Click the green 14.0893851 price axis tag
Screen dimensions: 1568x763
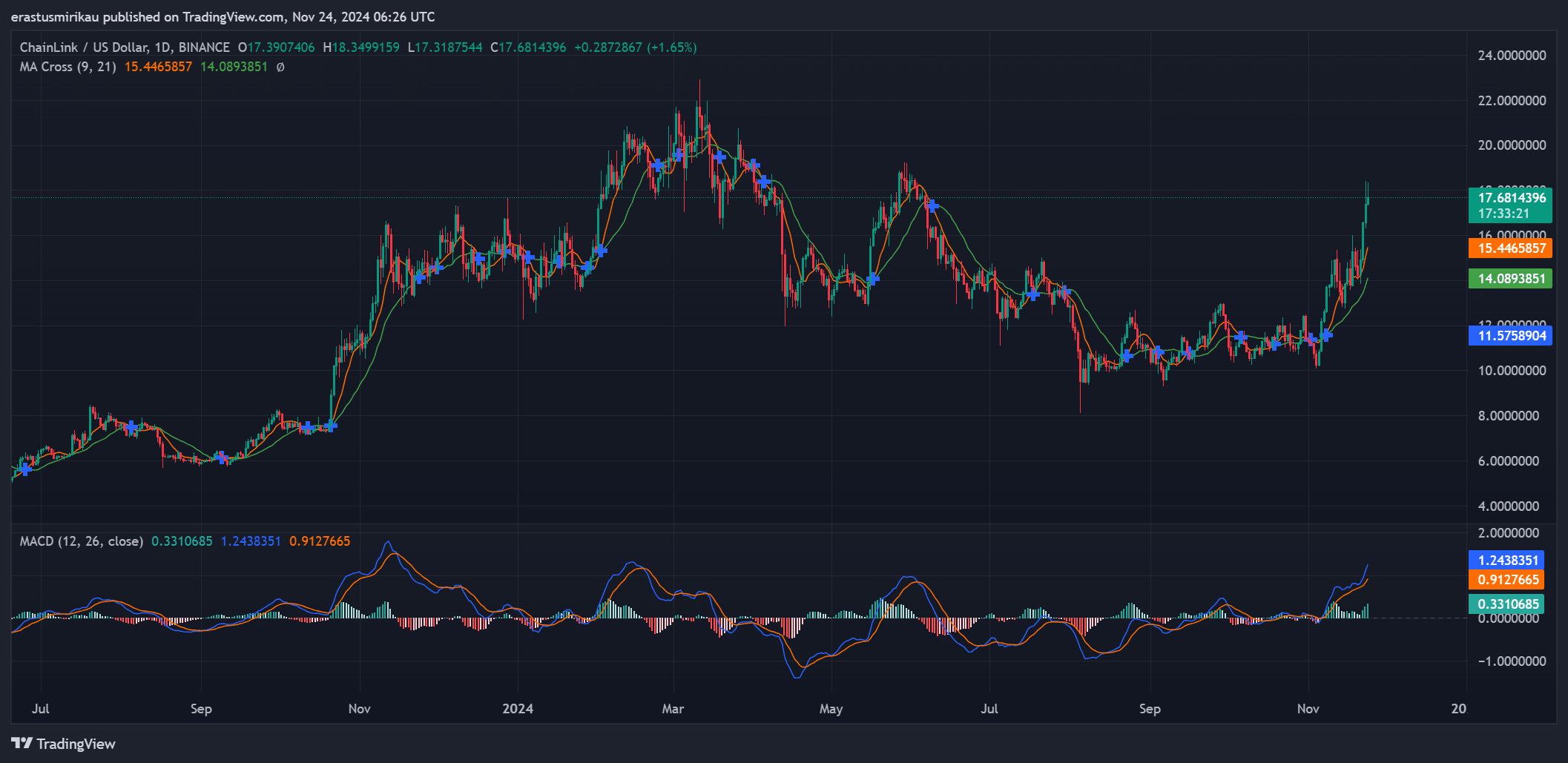pos(1511,279)
